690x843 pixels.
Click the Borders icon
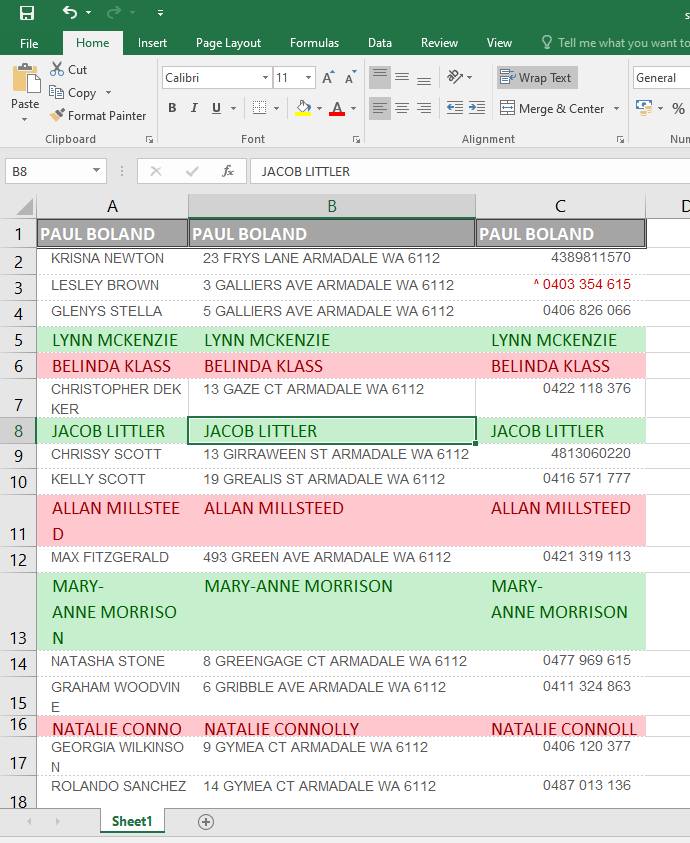260,108
